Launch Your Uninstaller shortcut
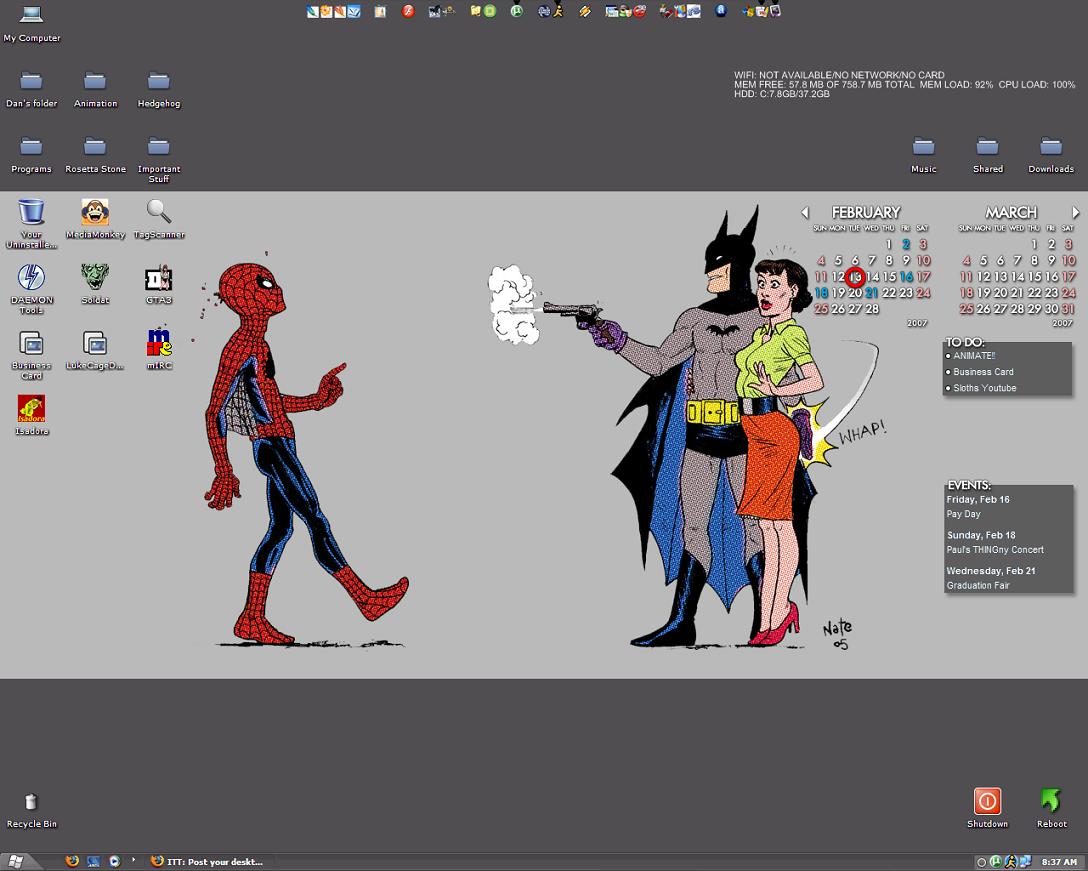This screenshot has height=871, width=1088. pos(31,223)
